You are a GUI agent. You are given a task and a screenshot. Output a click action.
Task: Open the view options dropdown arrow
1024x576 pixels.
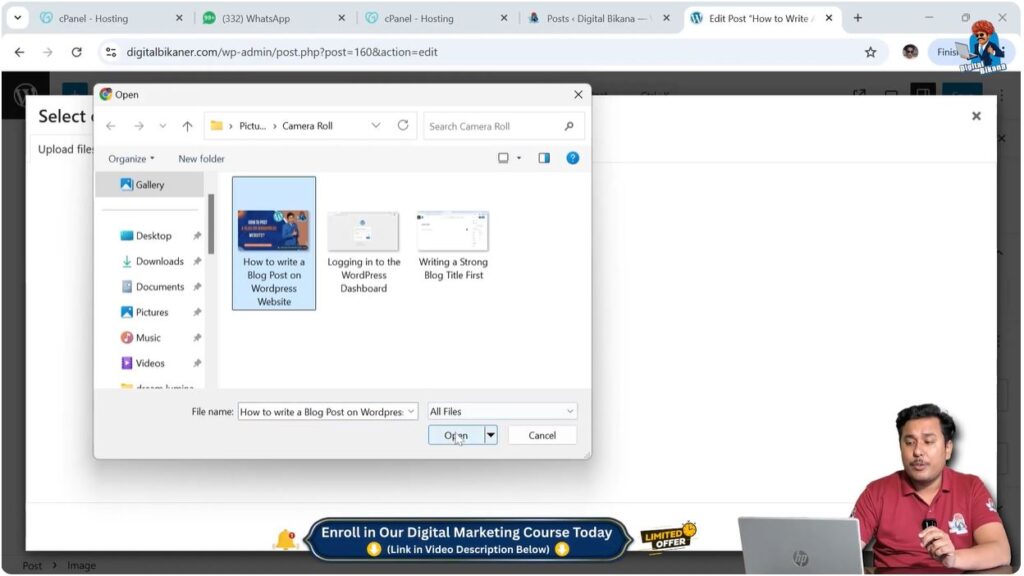coord(519,159)
